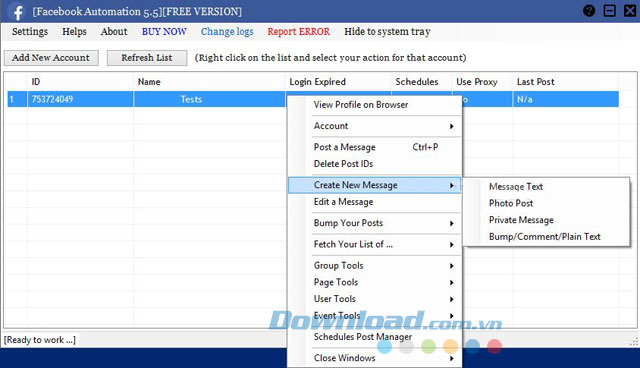Open the Helps menu
Viewport: 640px width, 368px height.
[74, 32]
